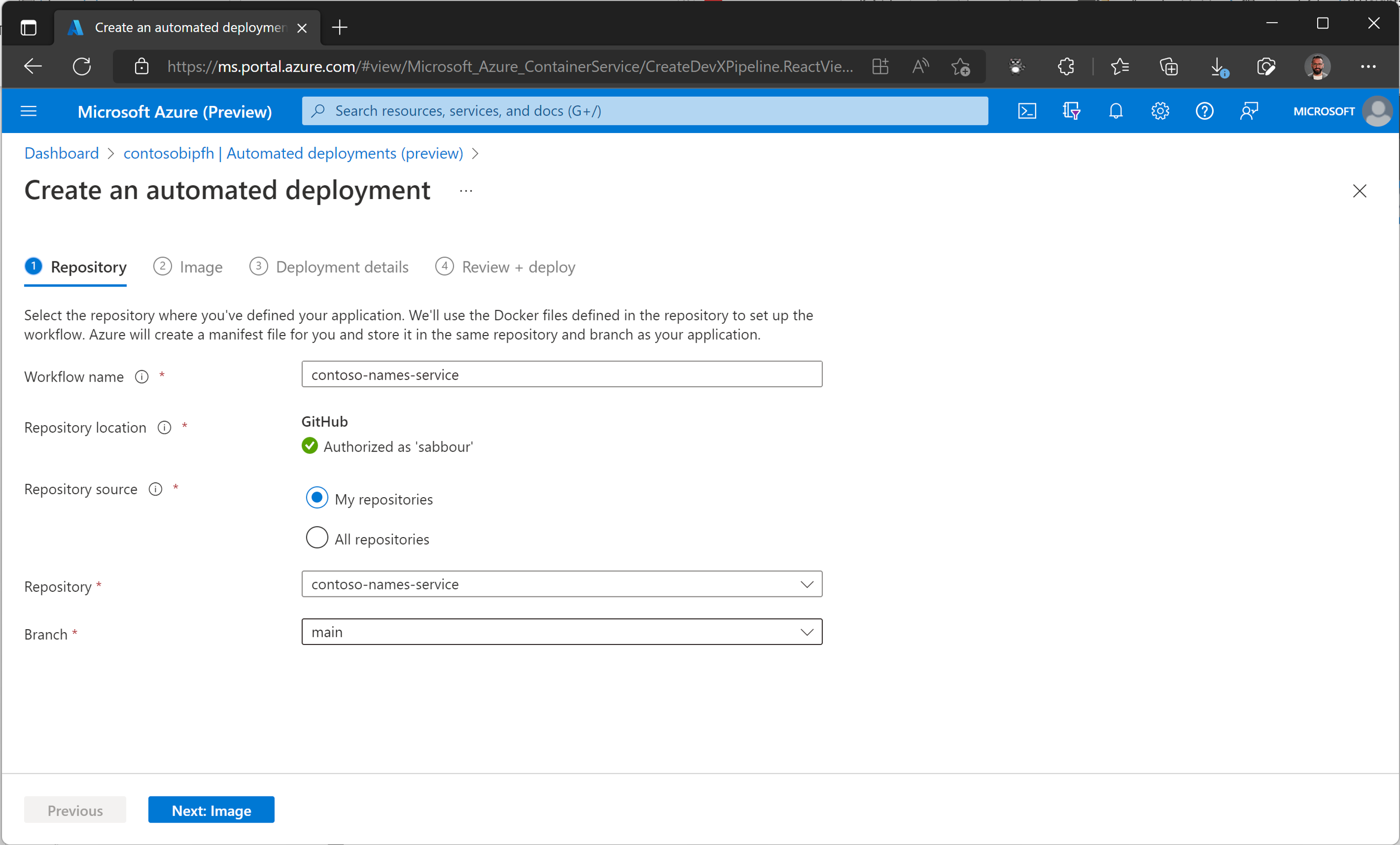The width and height of the screenshot is (1400, 845).
Task: Click the Workflow name input field
Action: 562,374
